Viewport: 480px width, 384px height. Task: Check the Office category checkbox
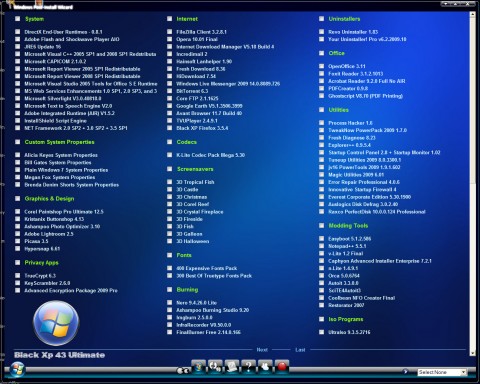(321, 53)
